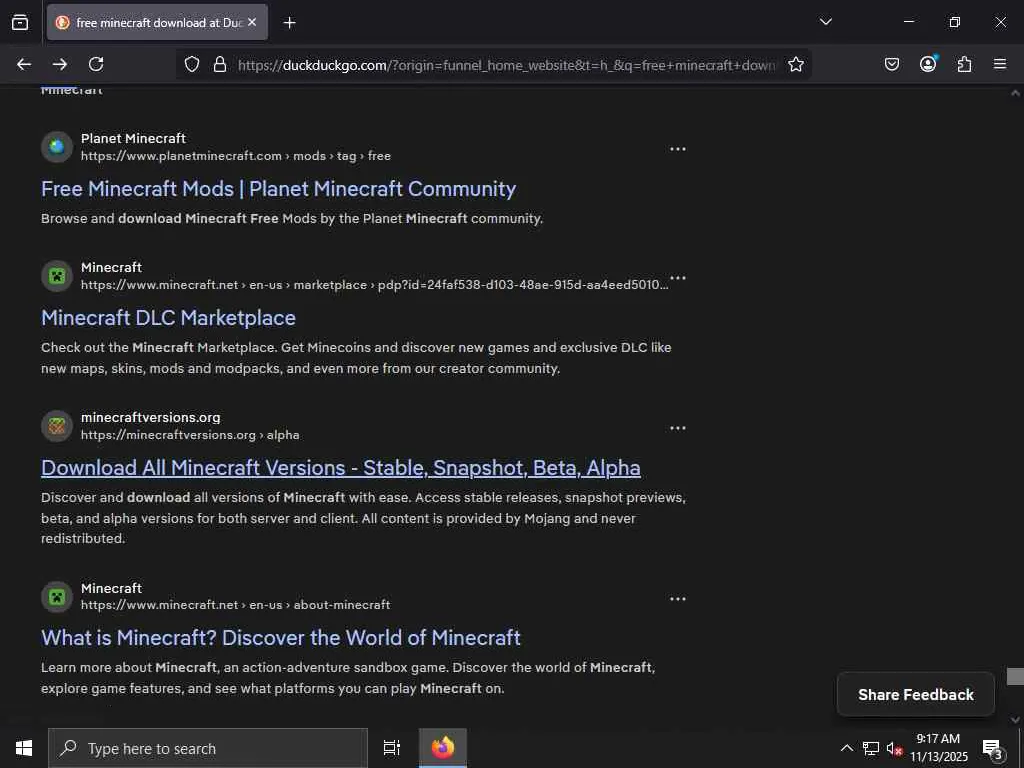
Task: Click planetminecraft.com mods tag free URL
Action: [x=236, y=156]
